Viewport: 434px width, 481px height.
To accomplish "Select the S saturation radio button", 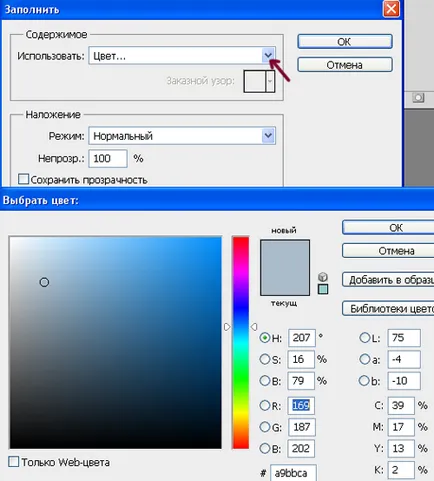I will coord(265,359).
